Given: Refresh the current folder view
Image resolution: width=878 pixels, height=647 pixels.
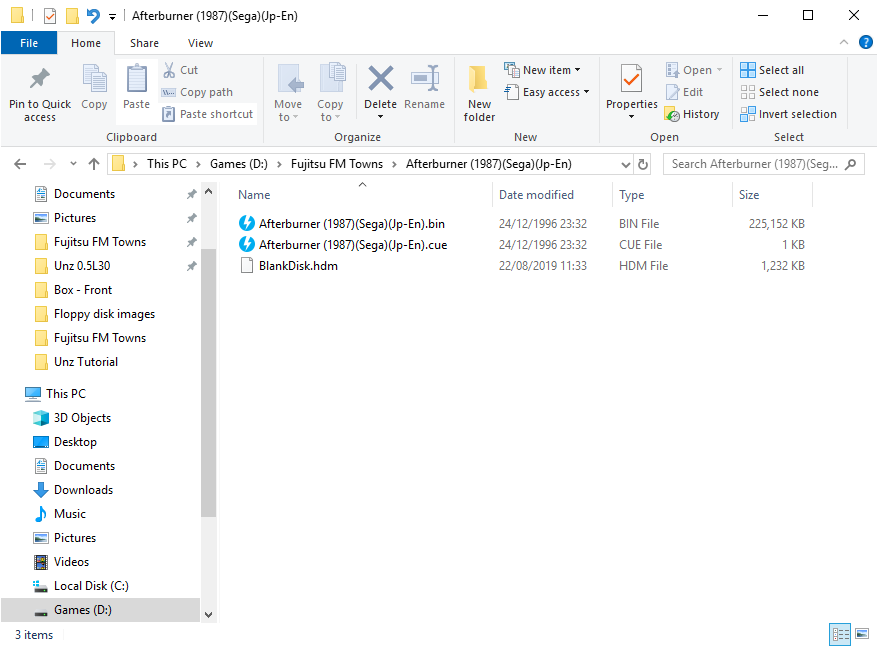Looking at the screenshot, I should pyautogui.click(x=643, y=165).
